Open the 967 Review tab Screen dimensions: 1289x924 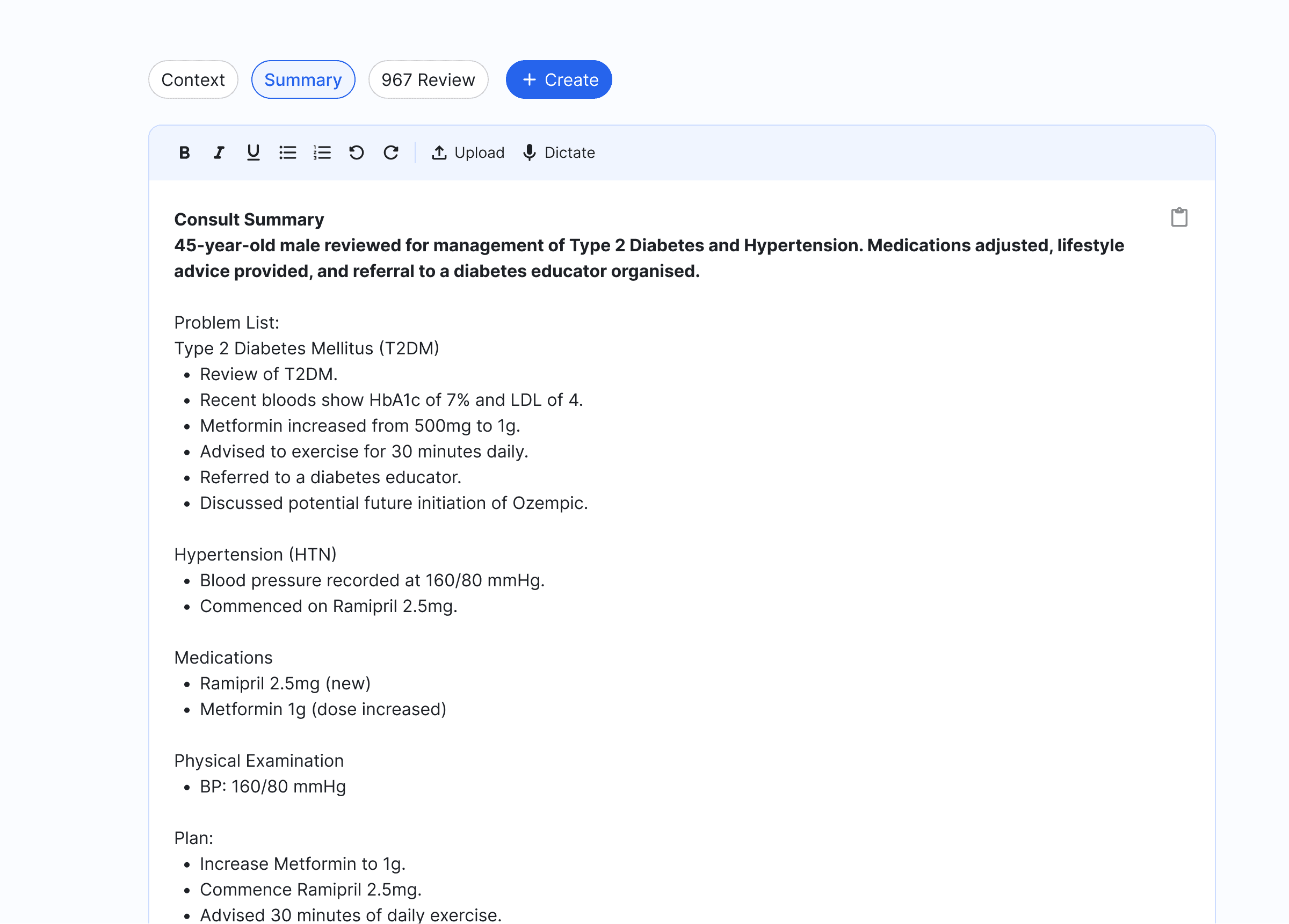[x=428, y=79]
